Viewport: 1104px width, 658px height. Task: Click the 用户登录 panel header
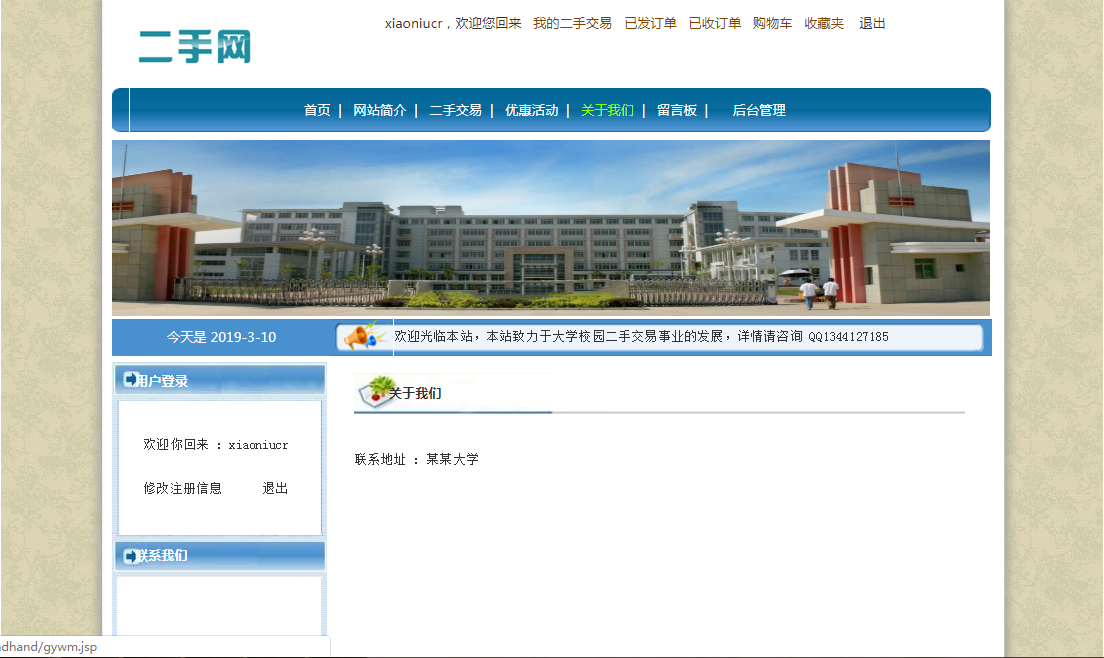220,380
